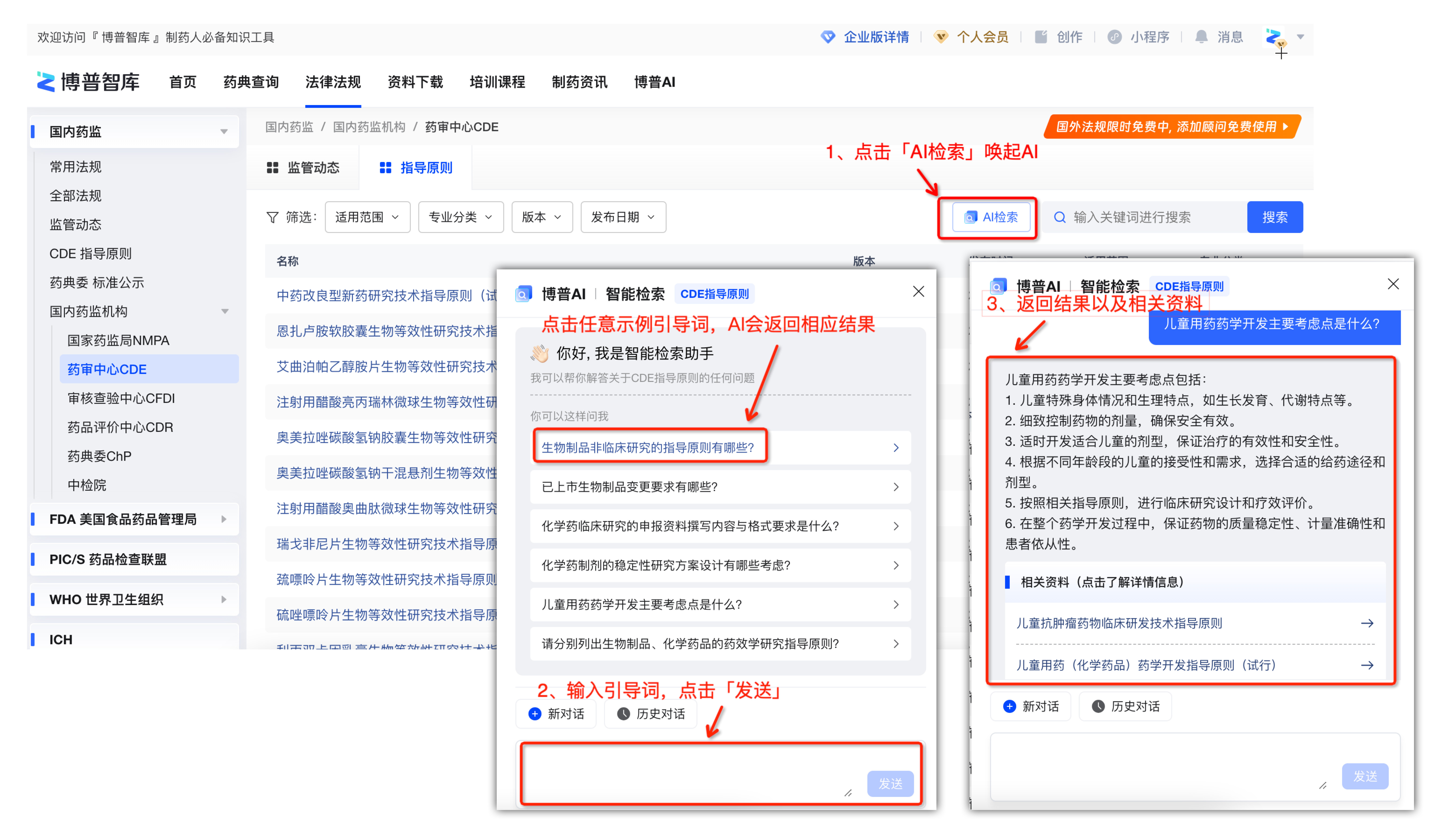Click chevron on 请分别列出生物制品 question
Image resolution: width=1456 pixels, height=831 pixels.
[x=896, y=644]
